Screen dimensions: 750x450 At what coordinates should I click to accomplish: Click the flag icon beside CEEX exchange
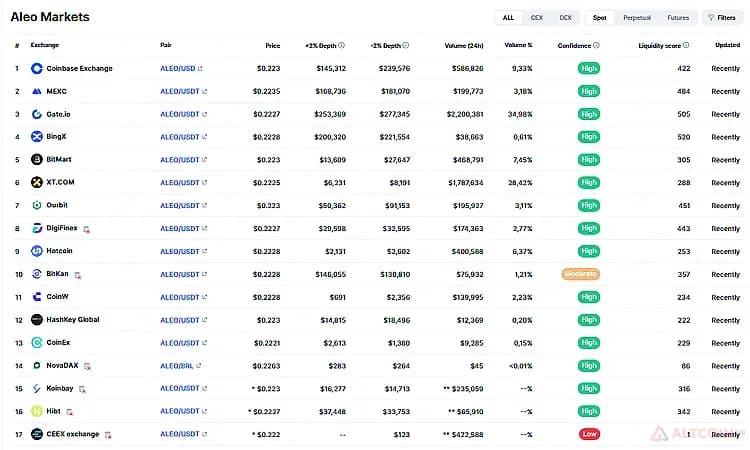click(x=108, y=435)
